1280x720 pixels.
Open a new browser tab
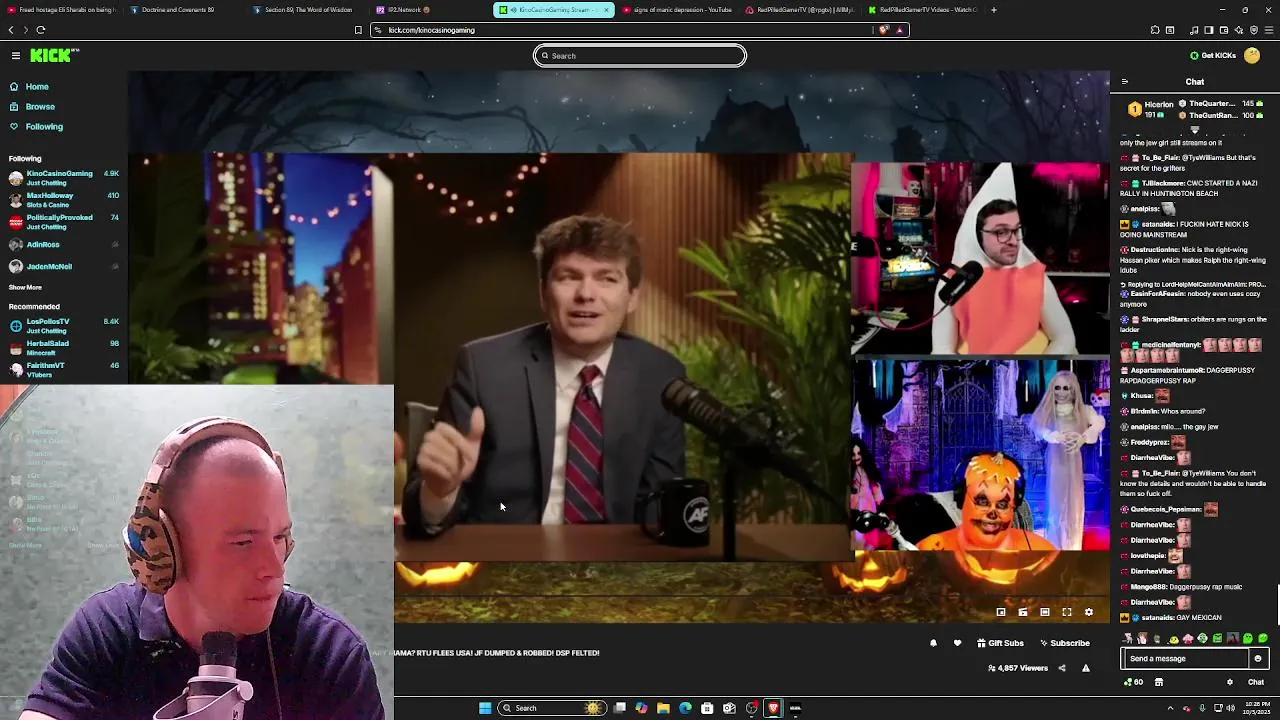point(993,10)
